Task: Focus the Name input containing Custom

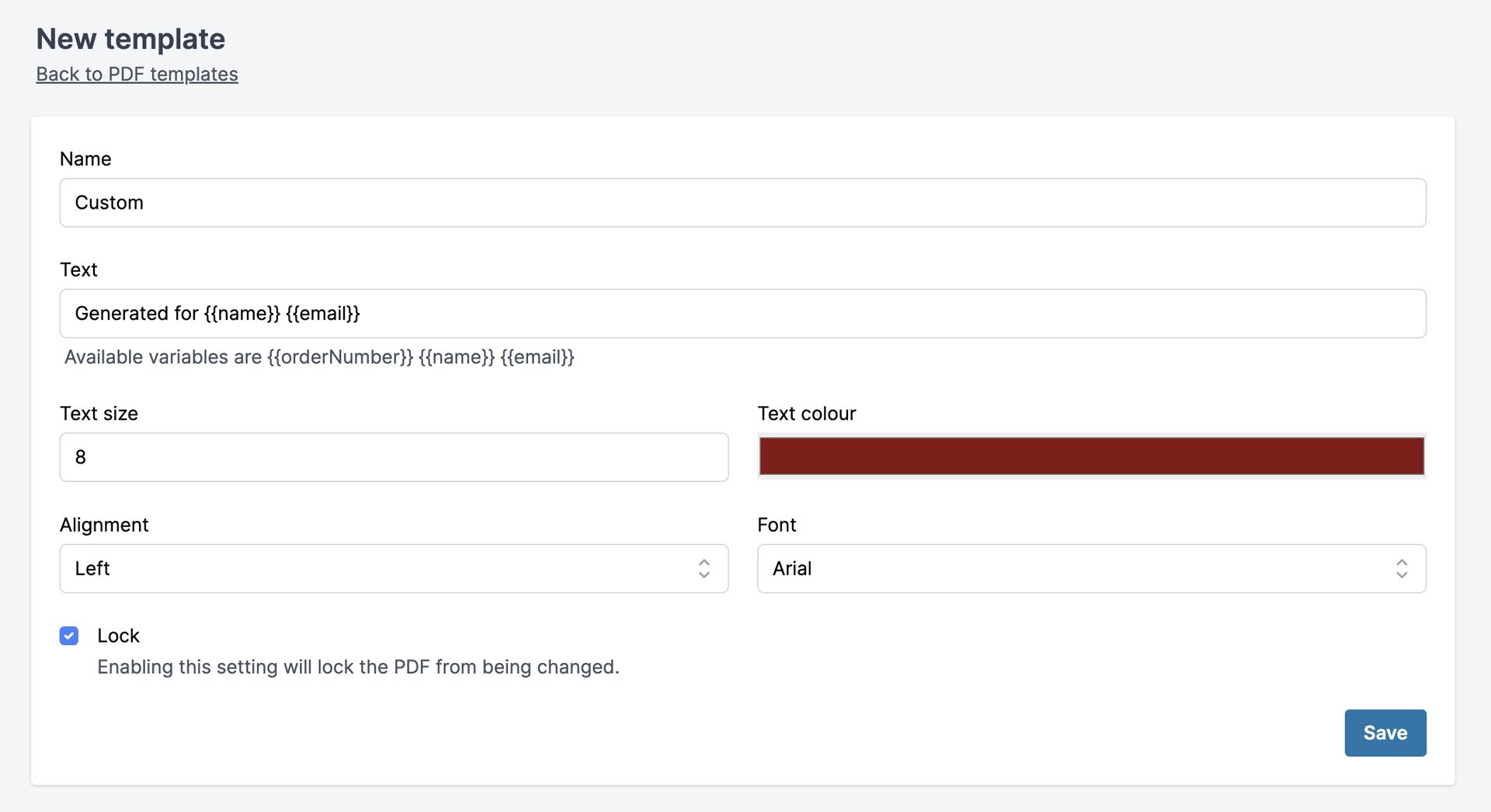Action: [x=742, y=203]
